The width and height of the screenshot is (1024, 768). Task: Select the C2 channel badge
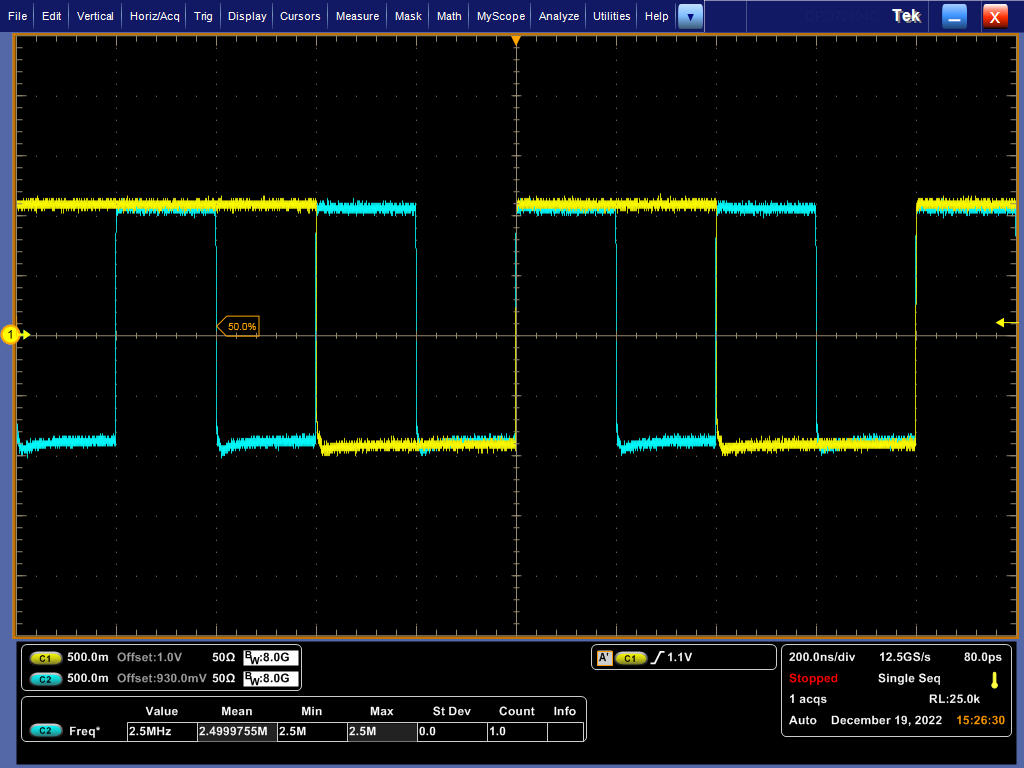click(44, 678)
